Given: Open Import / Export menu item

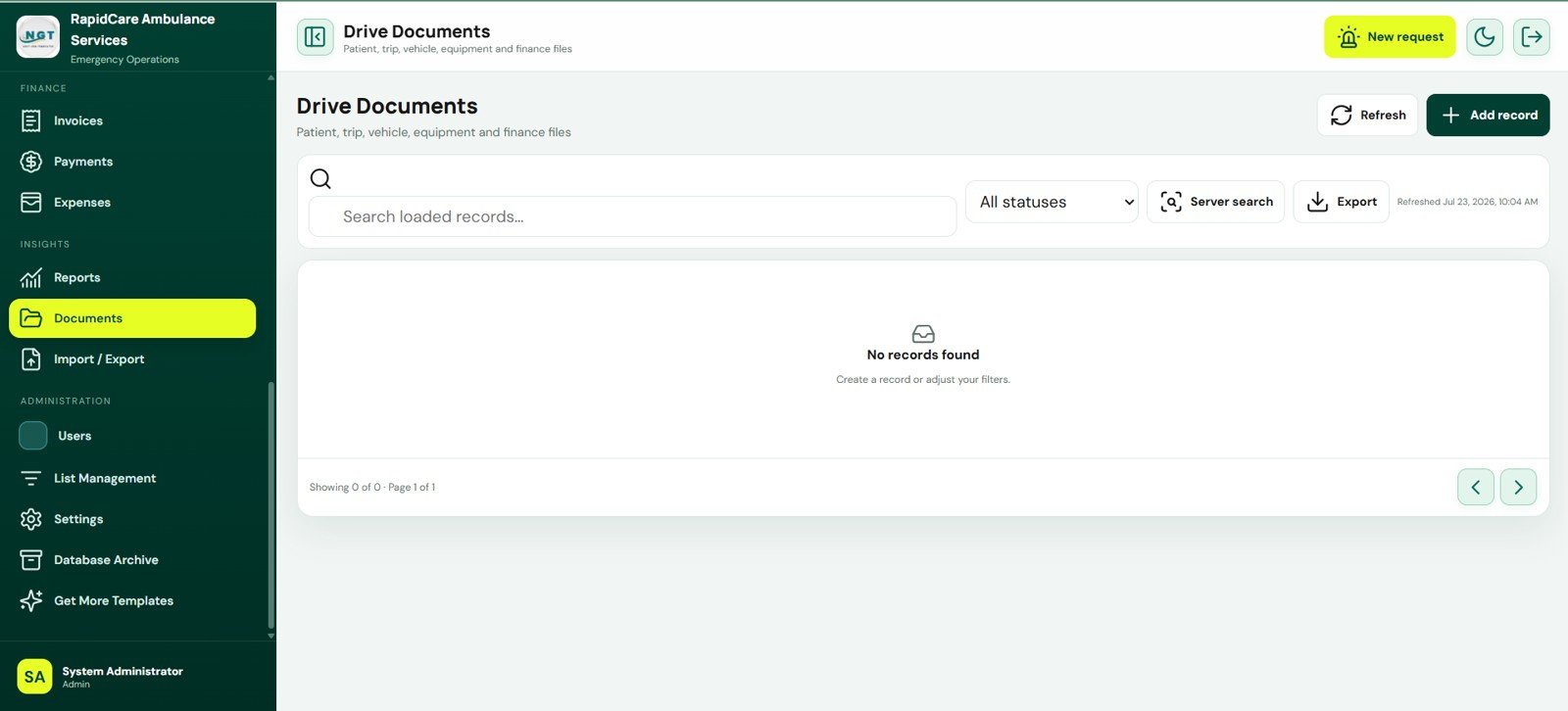Looking at the screenshot, I should click(x=132, y=359).
